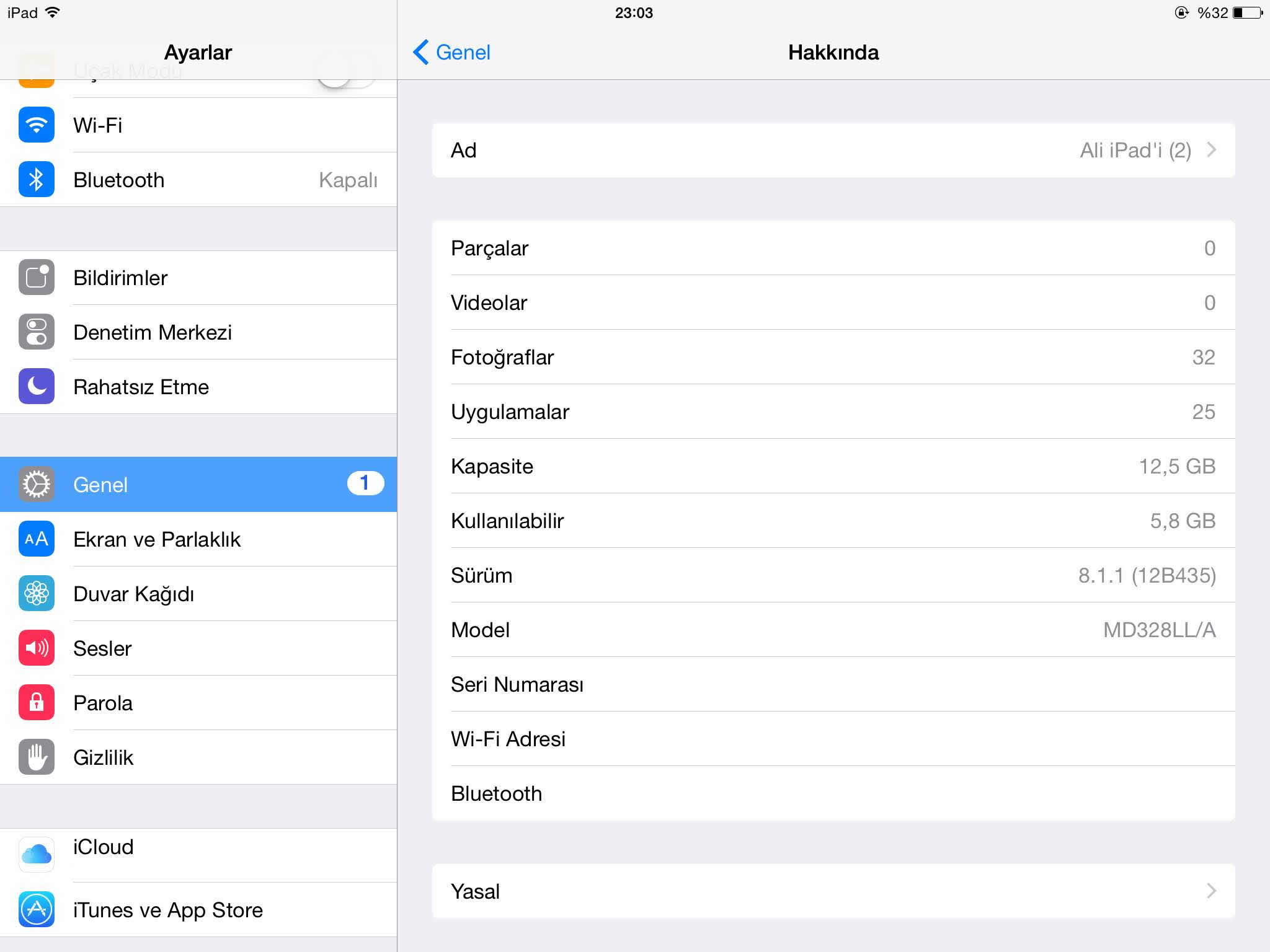Tap the Uygulamalar count 25

[1204, 412]
